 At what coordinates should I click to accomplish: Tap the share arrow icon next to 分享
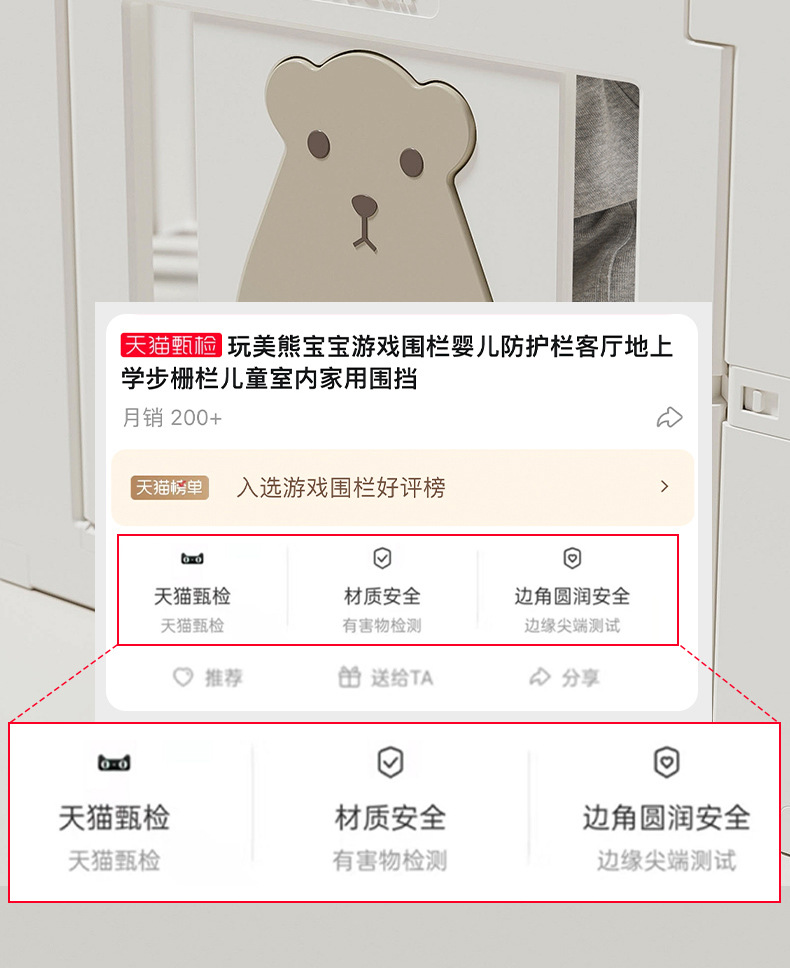[540, 677]
